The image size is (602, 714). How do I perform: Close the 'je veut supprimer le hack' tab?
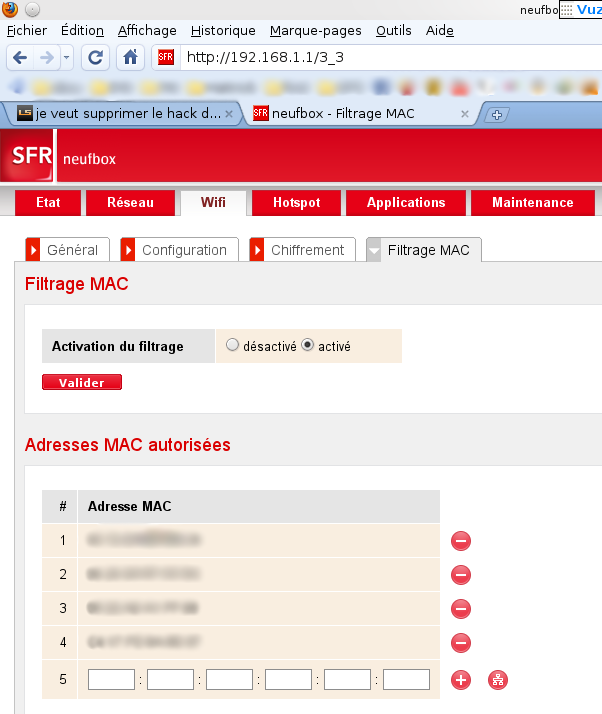tap(229, 114)
